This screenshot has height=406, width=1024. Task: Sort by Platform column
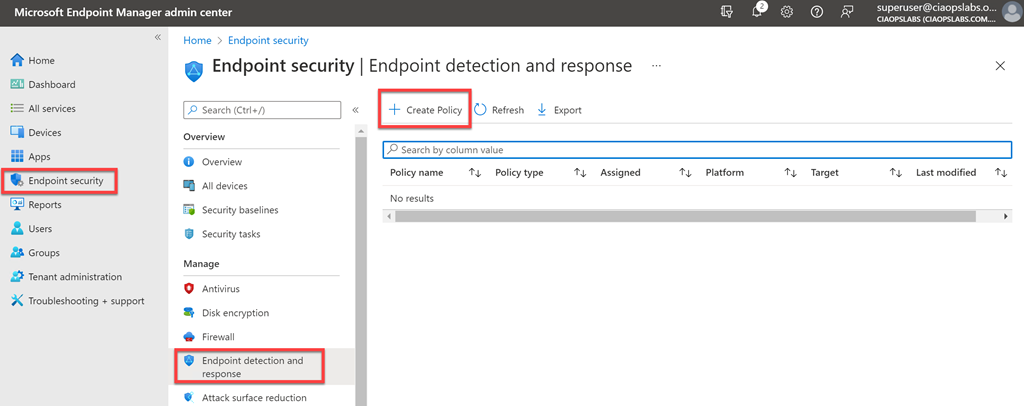coord(790,173)
